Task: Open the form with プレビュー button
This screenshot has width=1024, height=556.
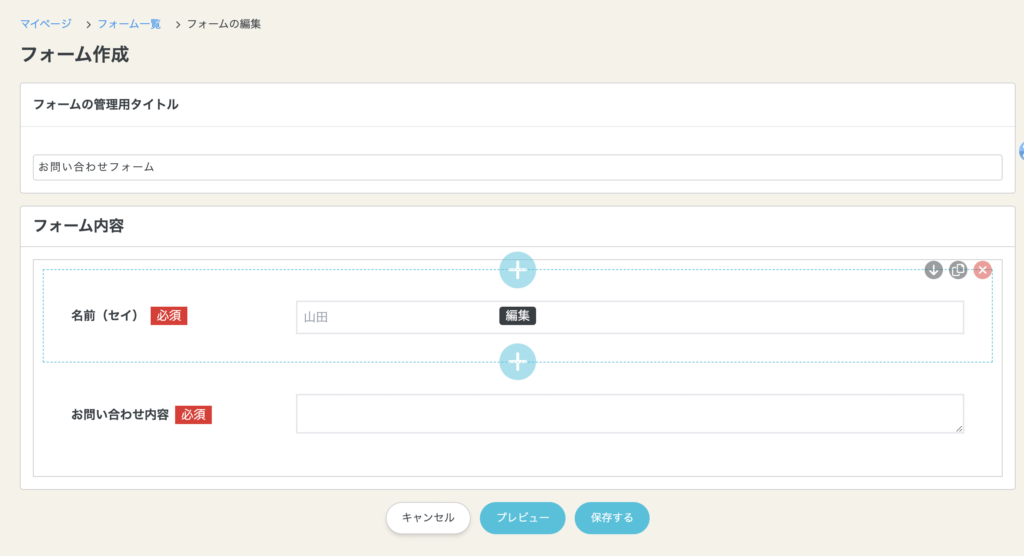Action: (522, 518)
